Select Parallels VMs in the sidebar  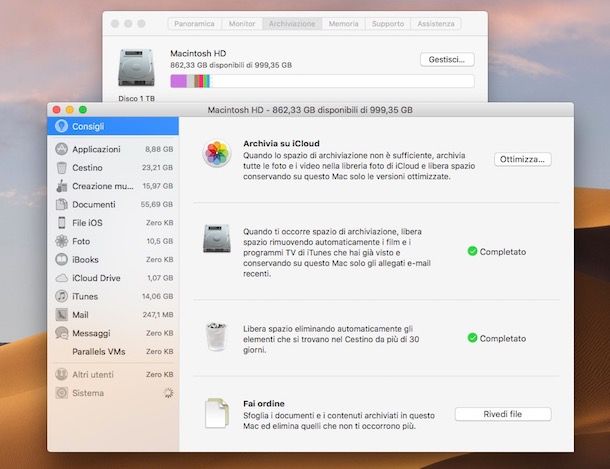[x=113, y=352]
